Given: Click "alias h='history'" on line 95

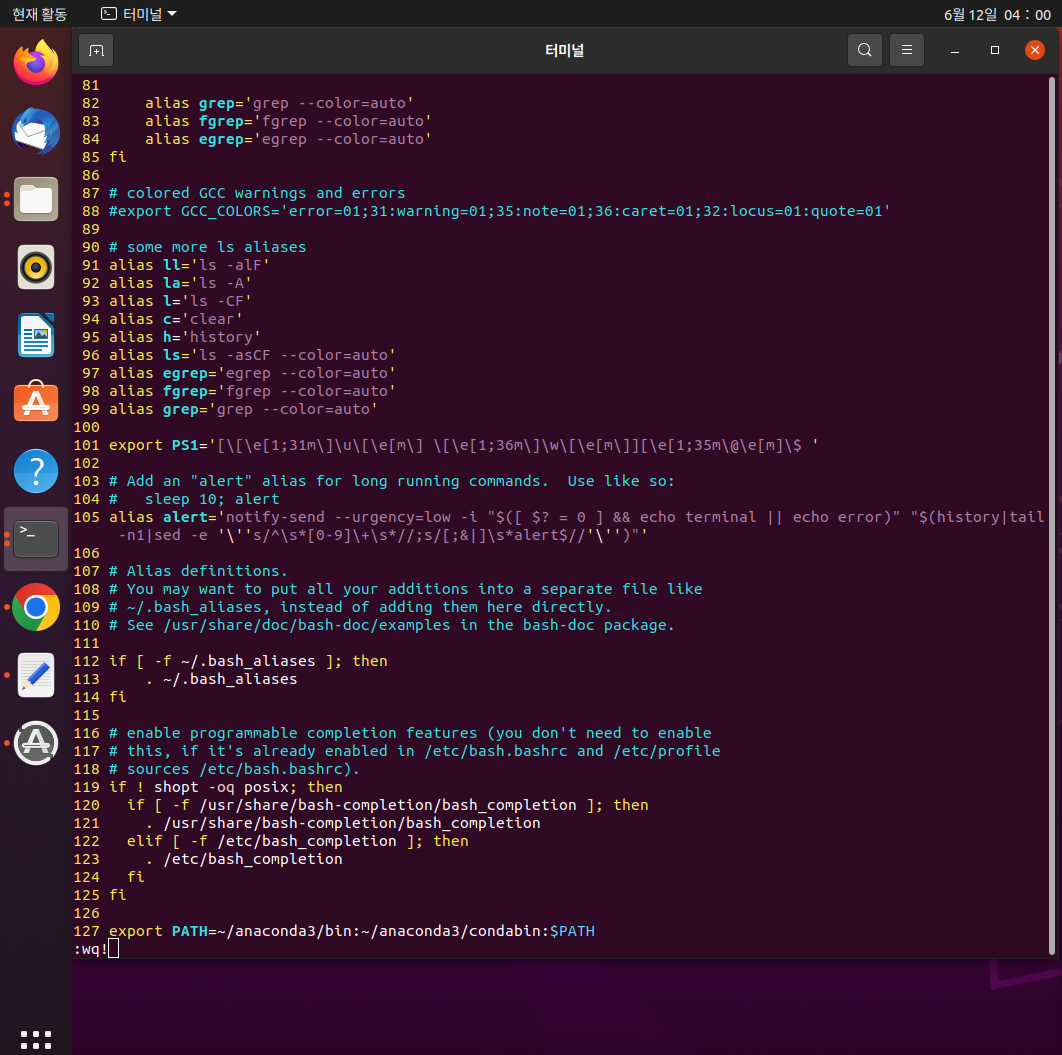Looking at the screenshot, I should tap(184, 337).
